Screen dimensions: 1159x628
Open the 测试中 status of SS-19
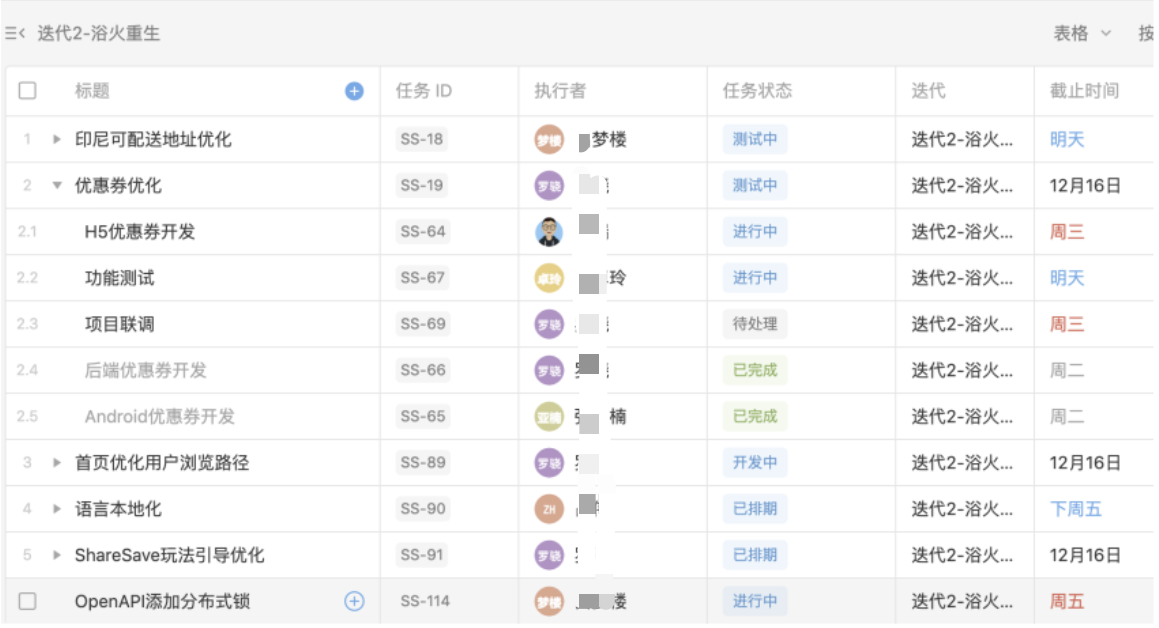pos(755,185)
